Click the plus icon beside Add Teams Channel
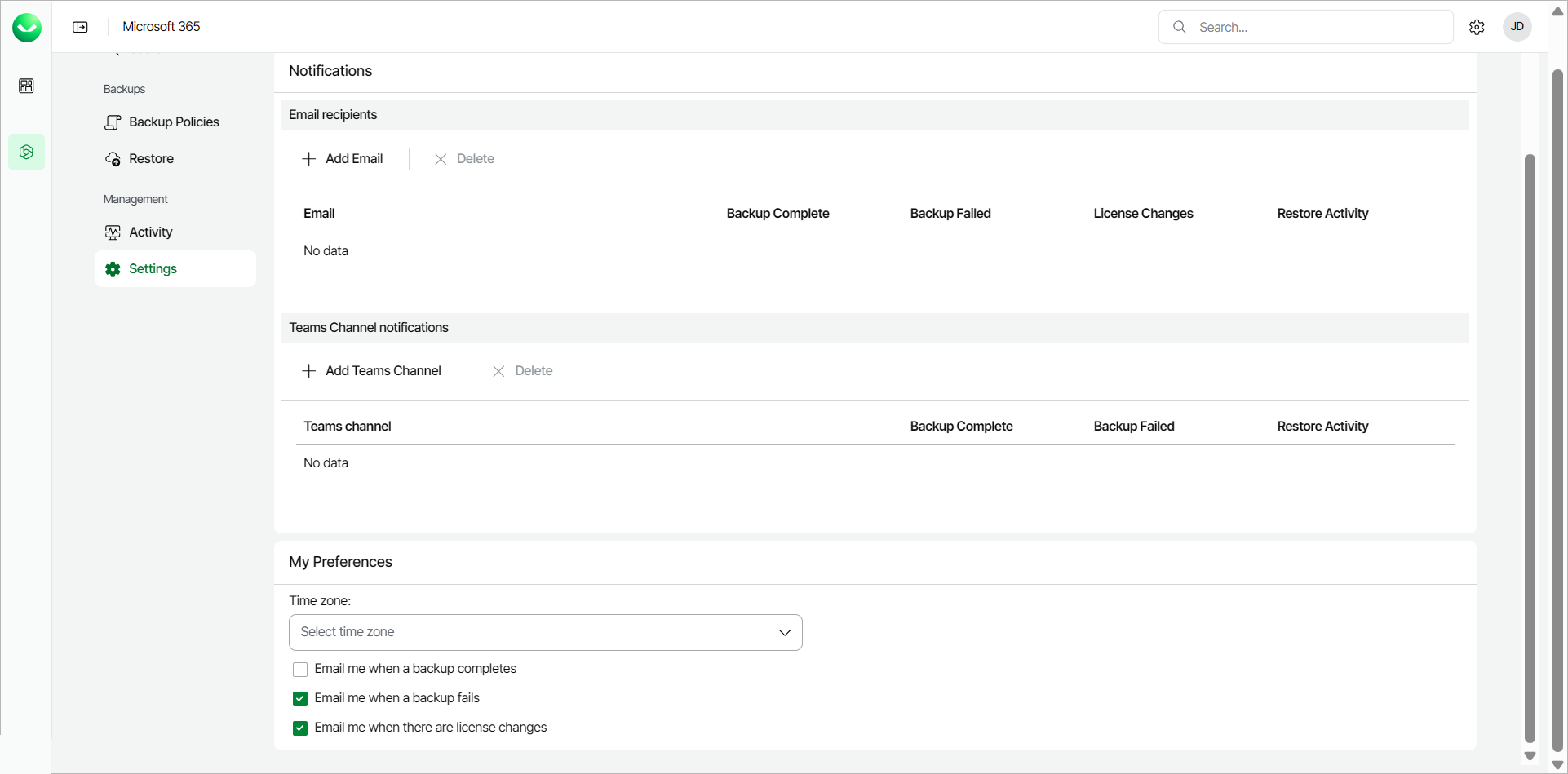Image resolution: width=1568 pixels, height=774 pixels. click(x=309, y=371)
